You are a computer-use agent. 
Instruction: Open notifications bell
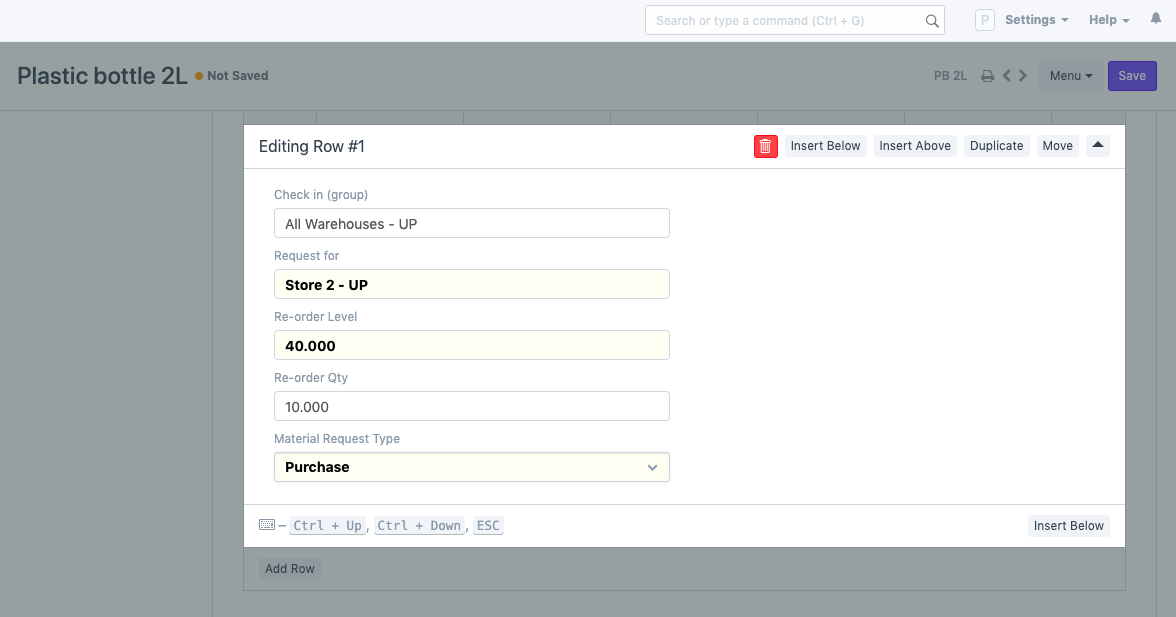[1156, 20]
